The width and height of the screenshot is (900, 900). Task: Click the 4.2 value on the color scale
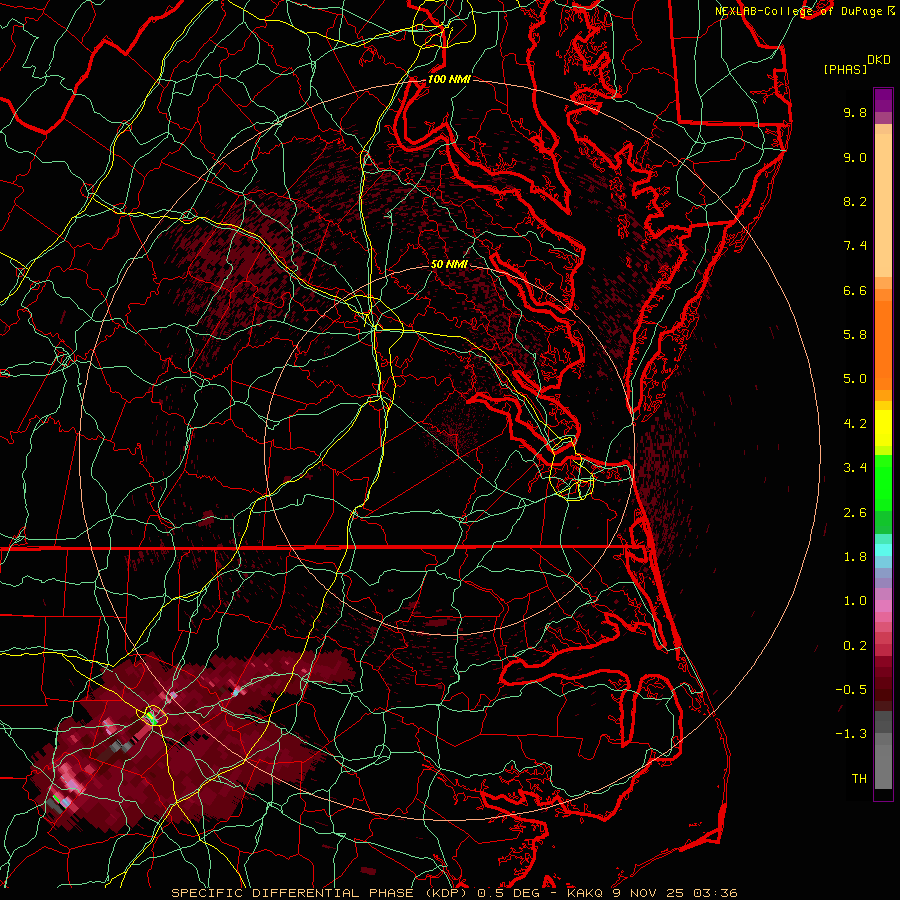point(855,424)
